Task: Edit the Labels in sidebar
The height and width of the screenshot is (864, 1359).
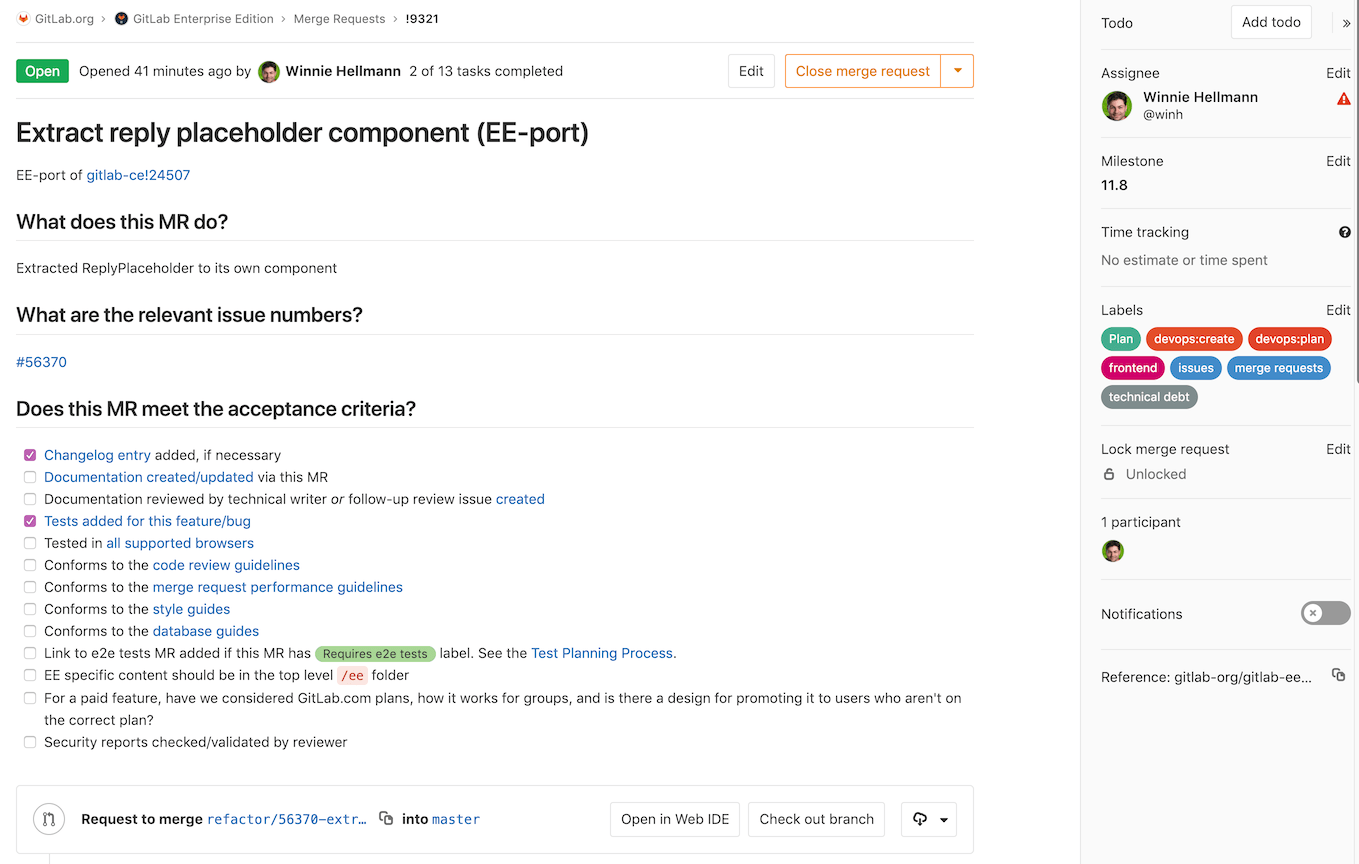Action: tap(1338, 310)
